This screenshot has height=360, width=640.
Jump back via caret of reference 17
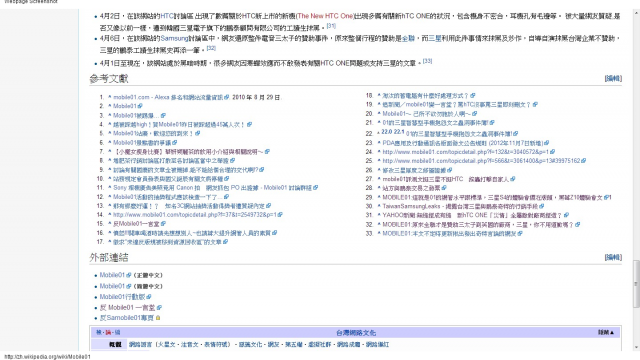[109, 242]
